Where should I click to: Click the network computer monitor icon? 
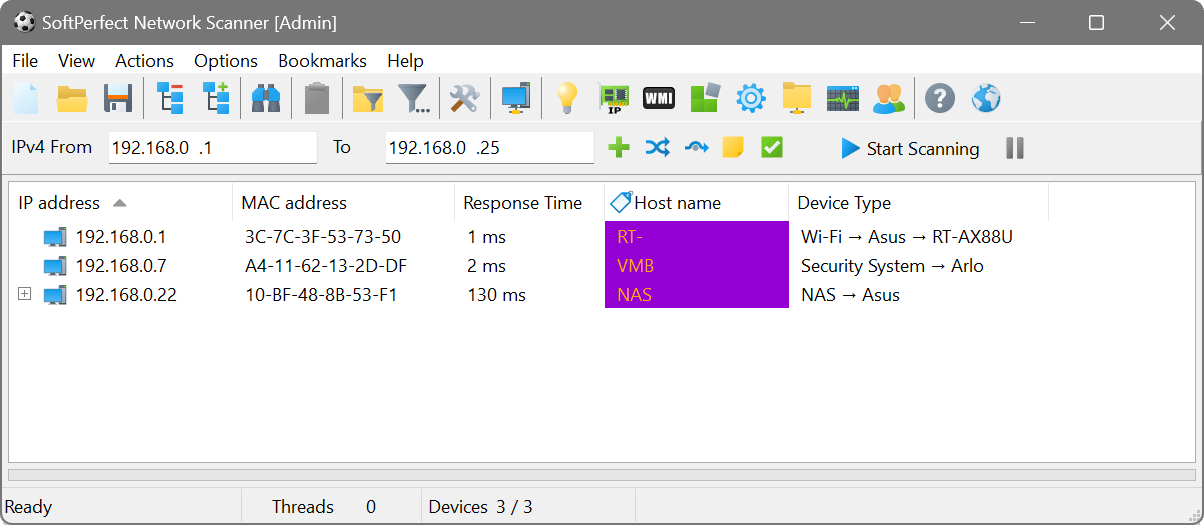tap(516, 98)
